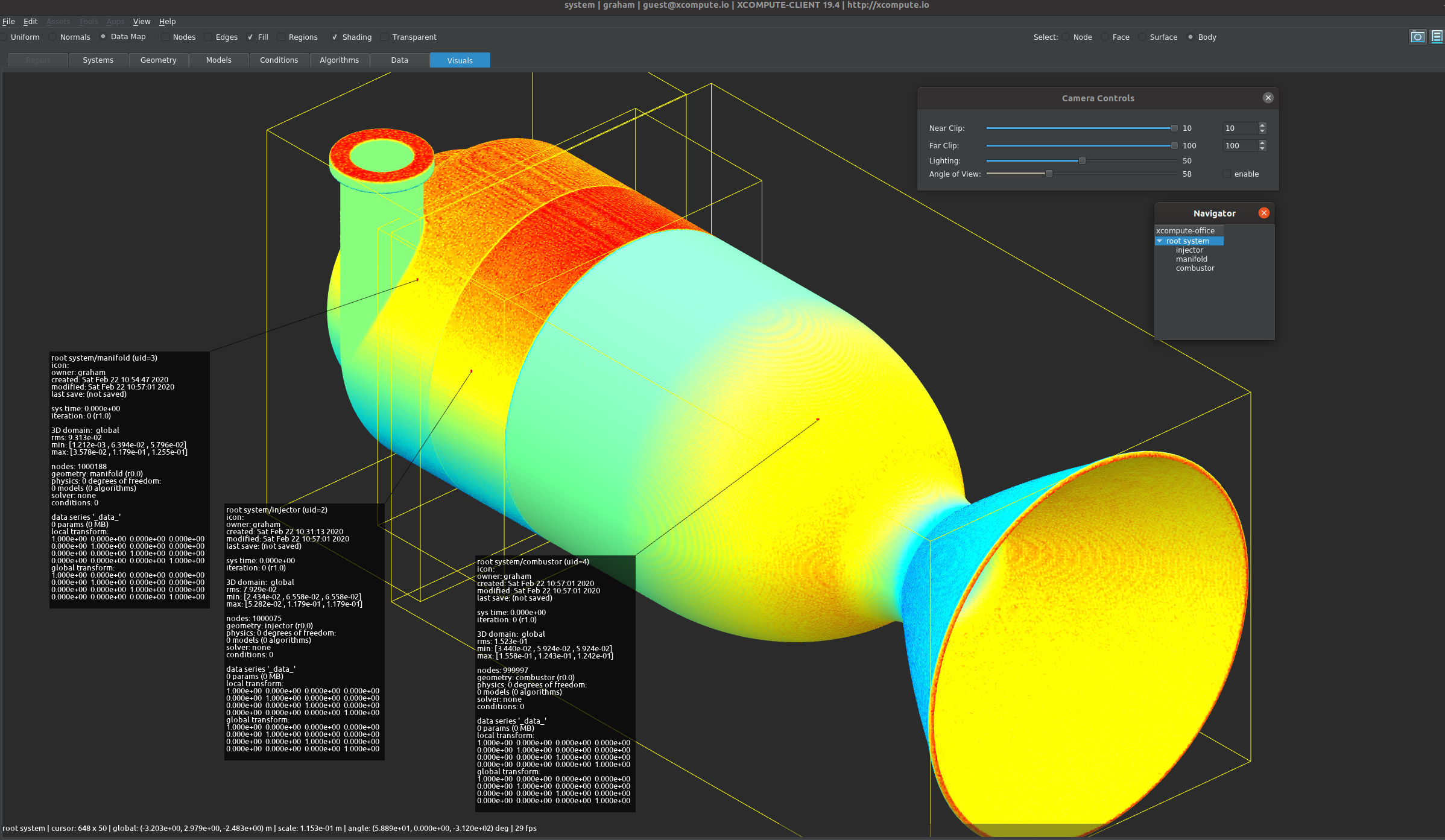Increase Far Clip with the up arrow
This screenshot has width=1445, height=840.
click(x=1262, y=143)
